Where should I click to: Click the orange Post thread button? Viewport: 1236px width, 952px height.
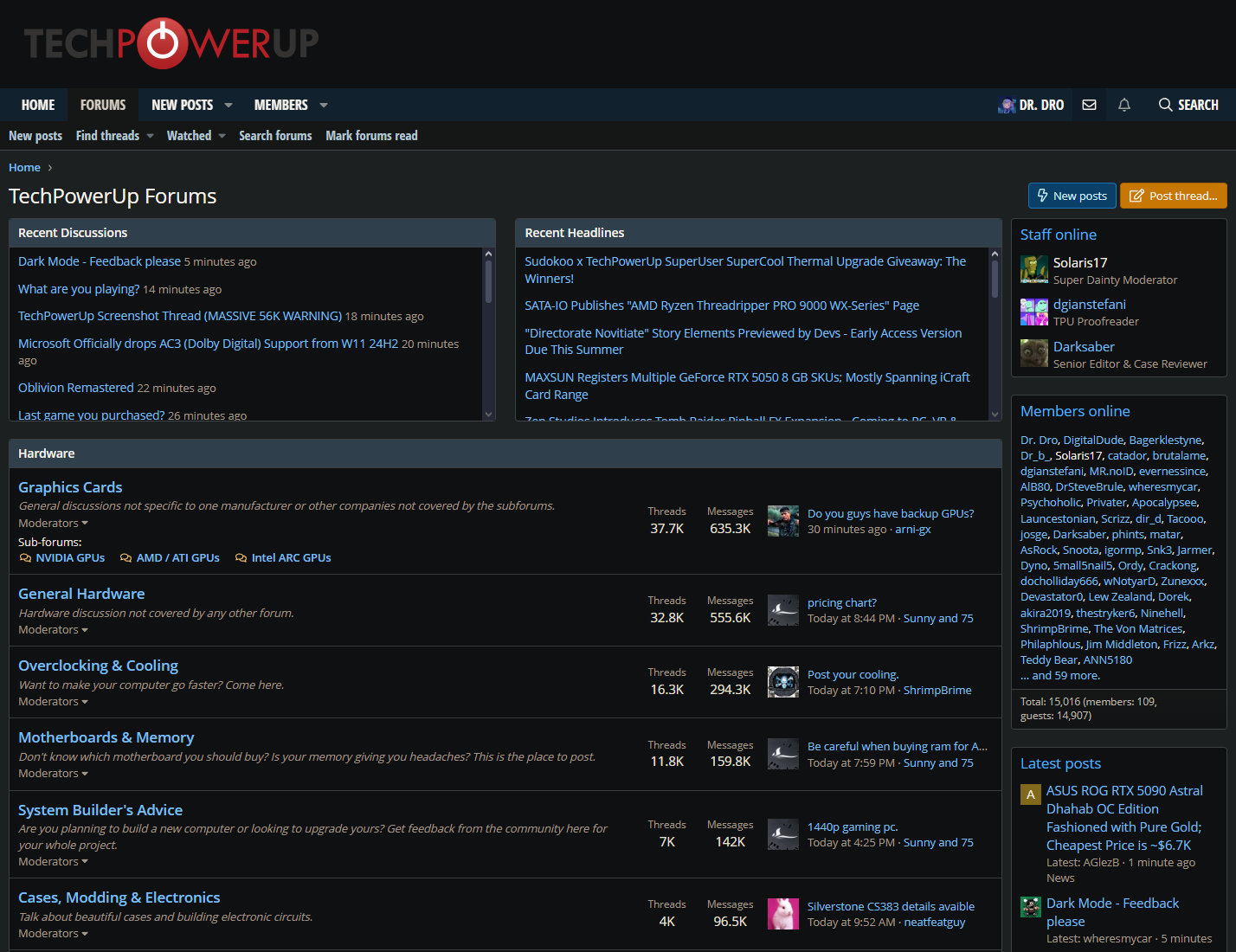tap(1174, 196)
